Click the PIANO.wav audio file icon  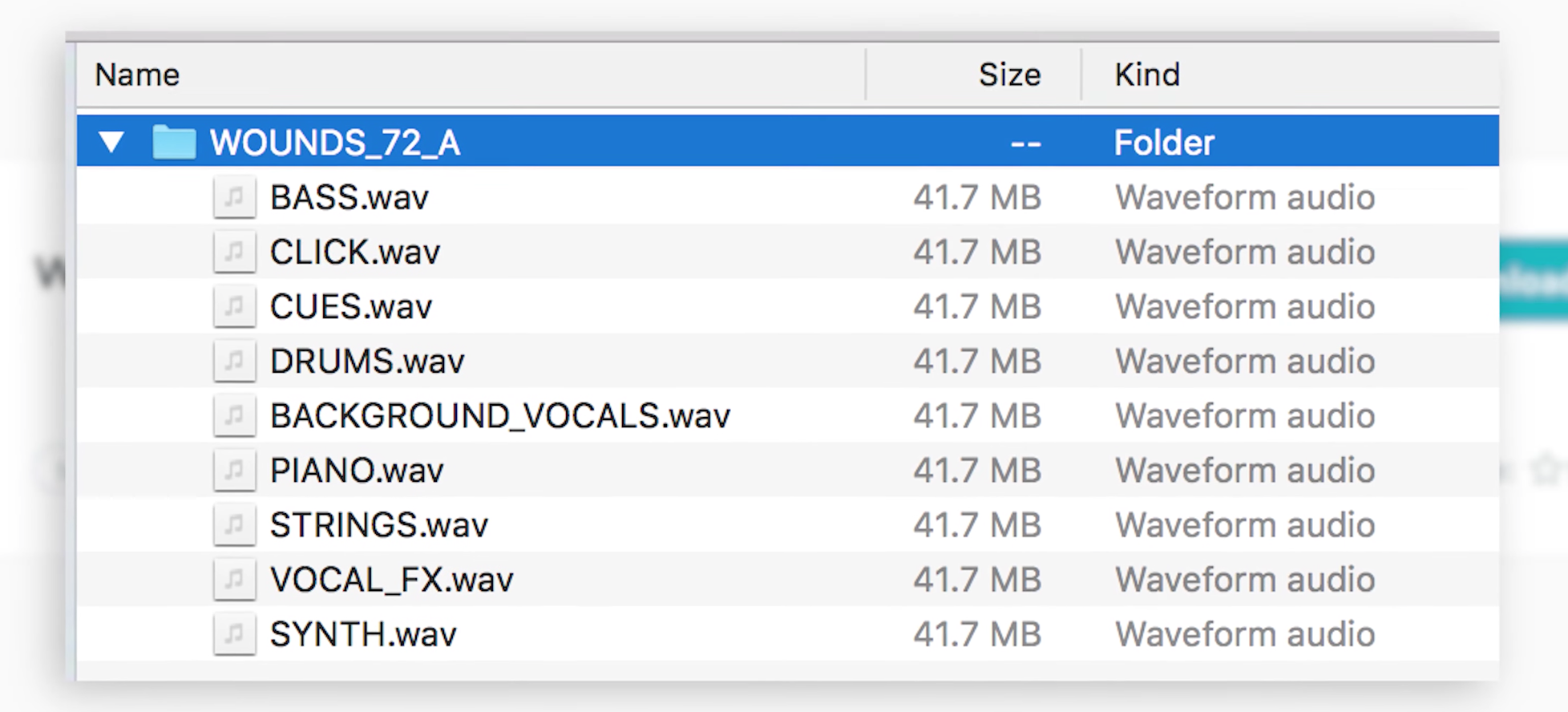[x=234, y=470]
